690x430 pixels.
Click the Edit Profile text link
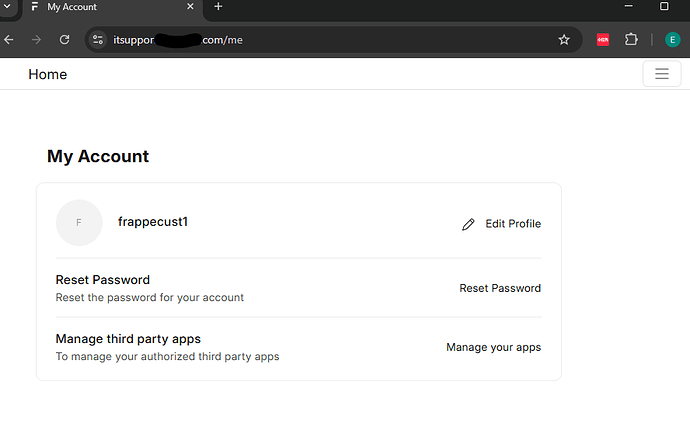[513, 224]
